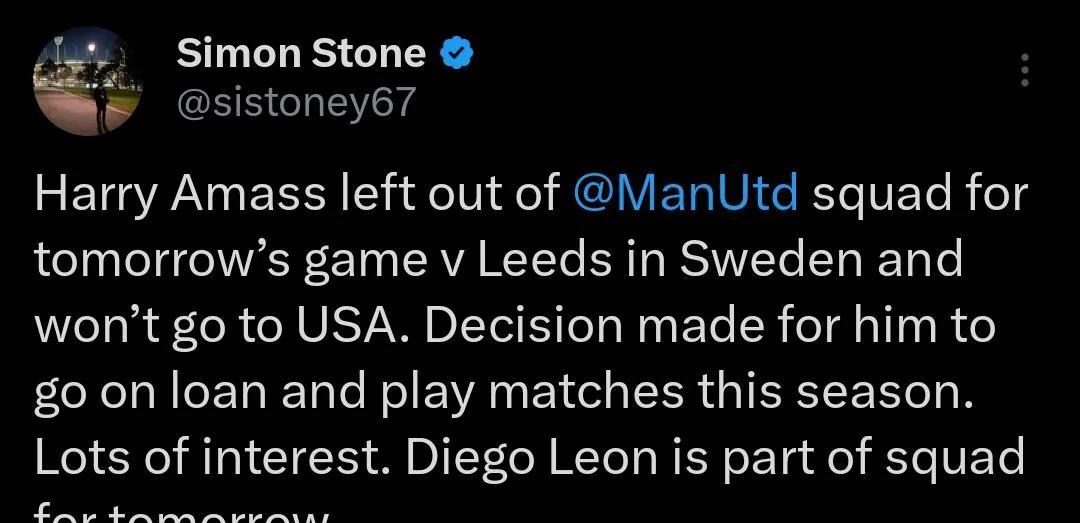Open the @sistoney67 handle
This screenshot has height=523, width=1080.
pos(295,101)
